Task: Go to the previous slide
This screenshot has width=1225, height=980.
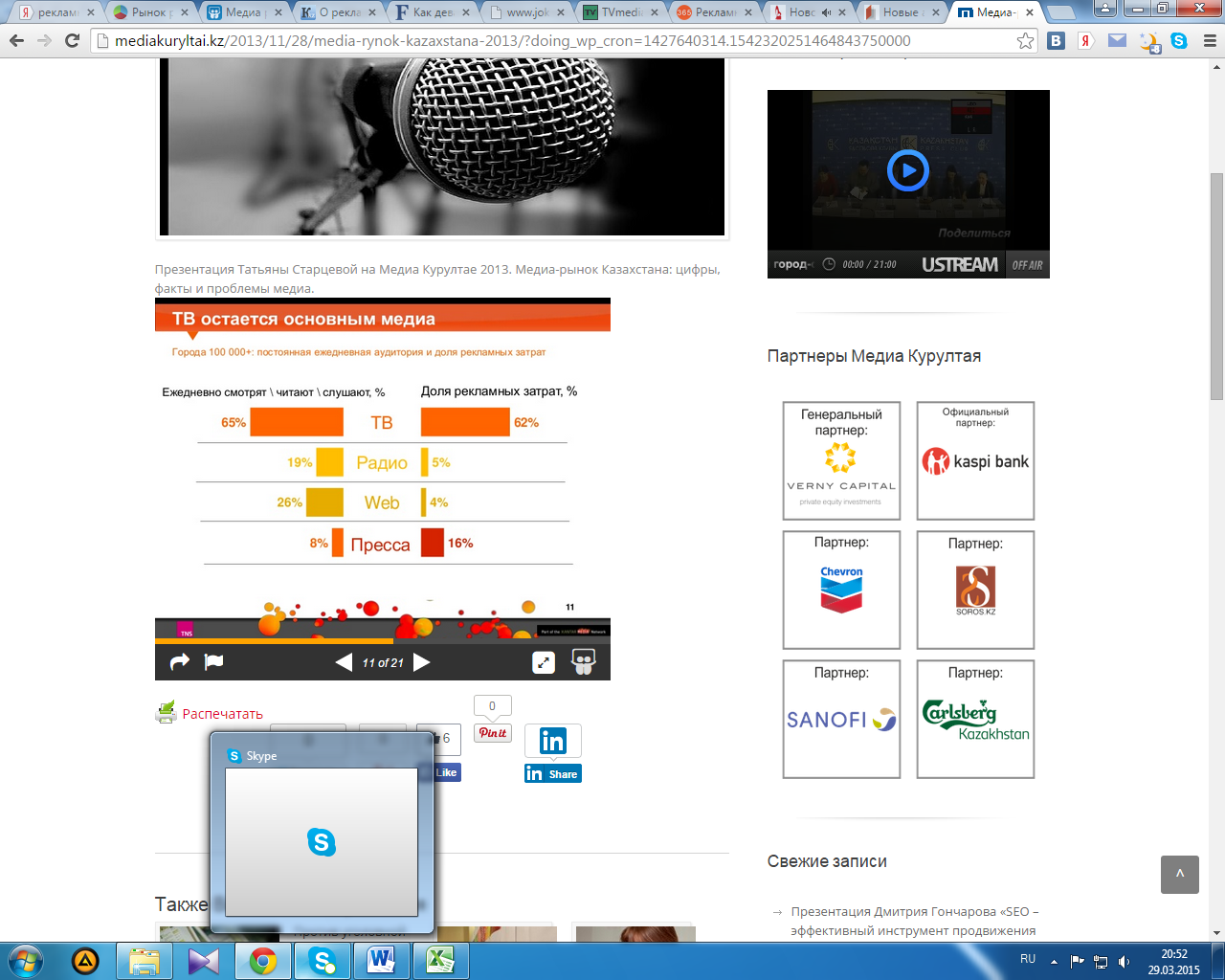Action: tap(344, 662)
